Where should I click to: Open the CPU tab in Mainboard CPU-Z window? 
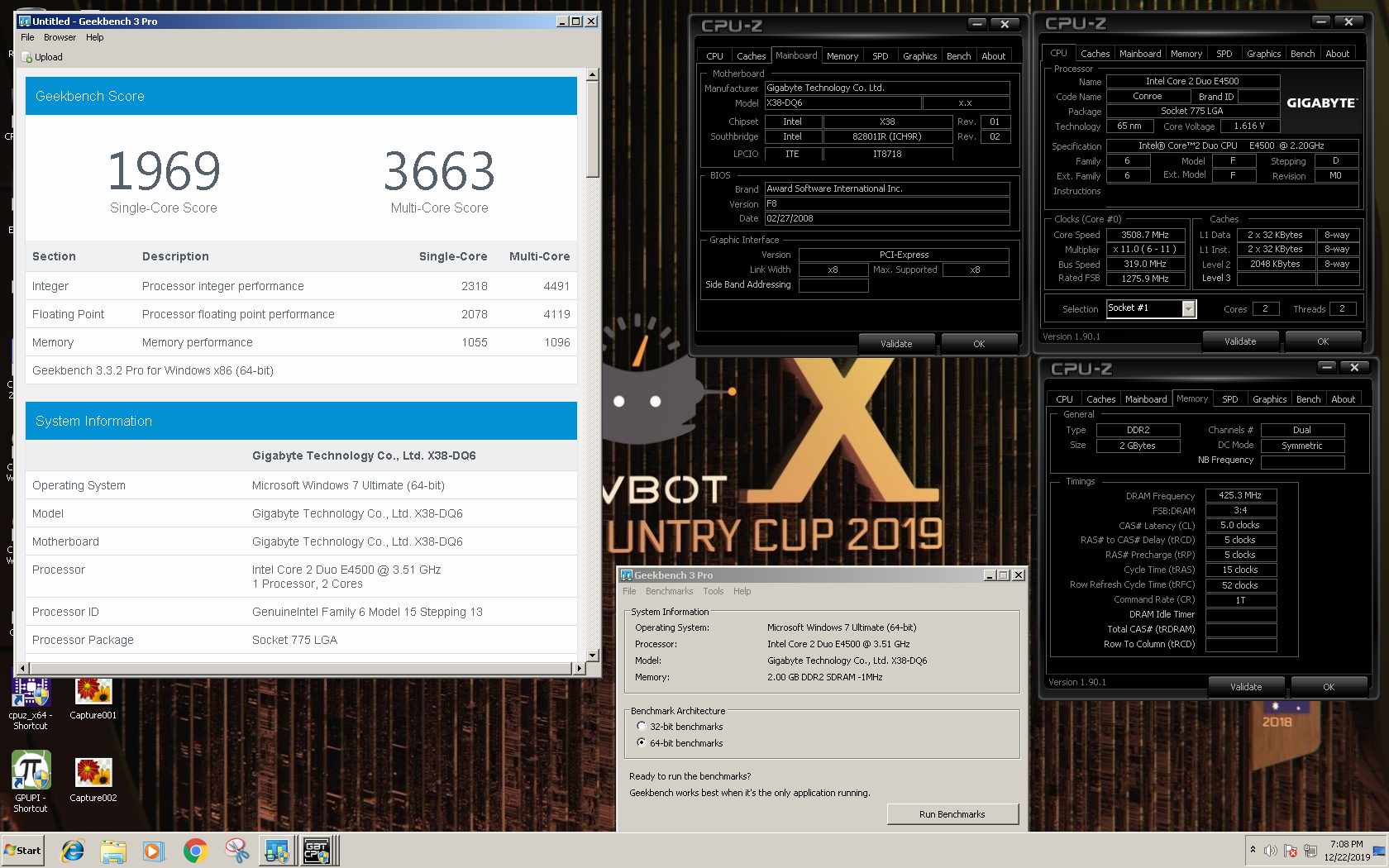coord(714,56)
